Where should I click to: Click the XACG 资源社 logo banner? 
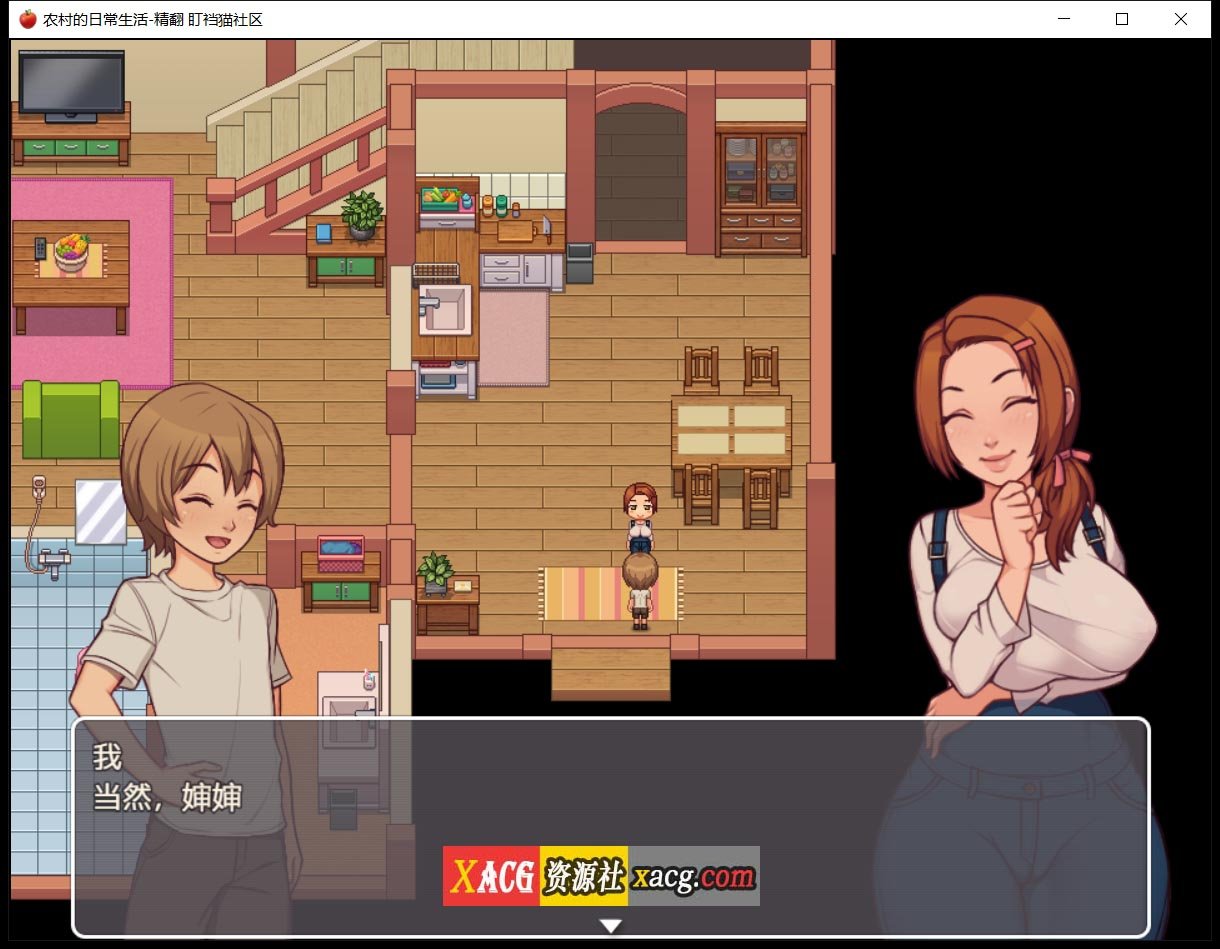click(x=535, y=873)
